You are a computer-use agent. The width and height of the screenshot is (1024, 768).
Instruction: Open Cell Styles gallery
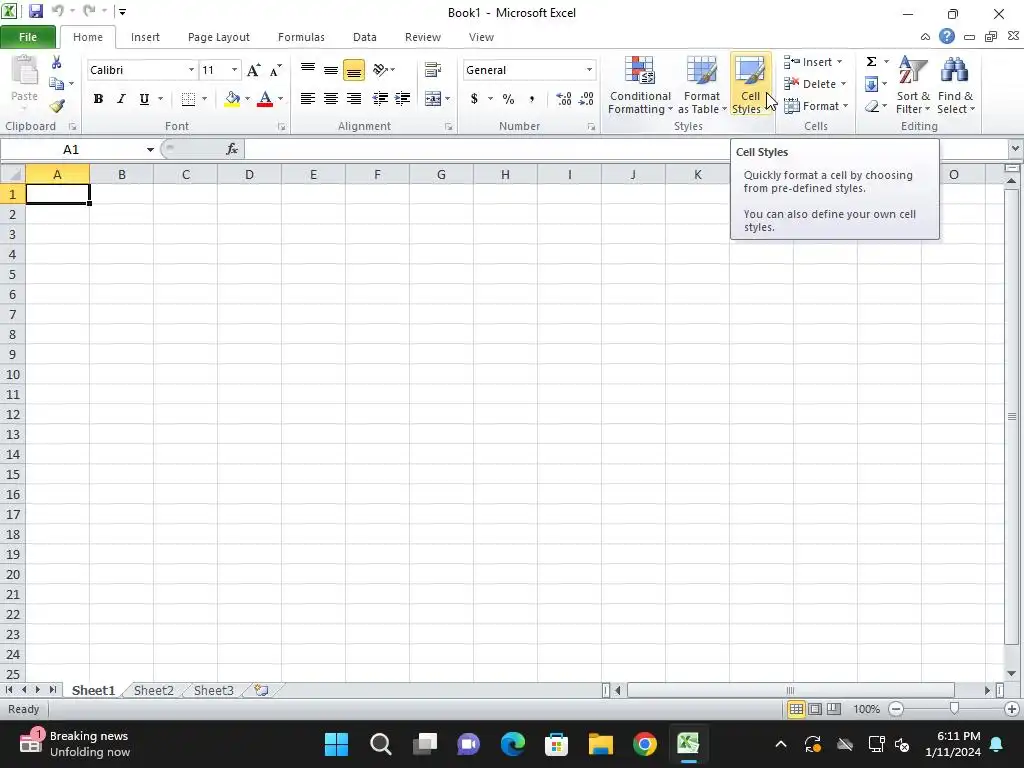750,86
